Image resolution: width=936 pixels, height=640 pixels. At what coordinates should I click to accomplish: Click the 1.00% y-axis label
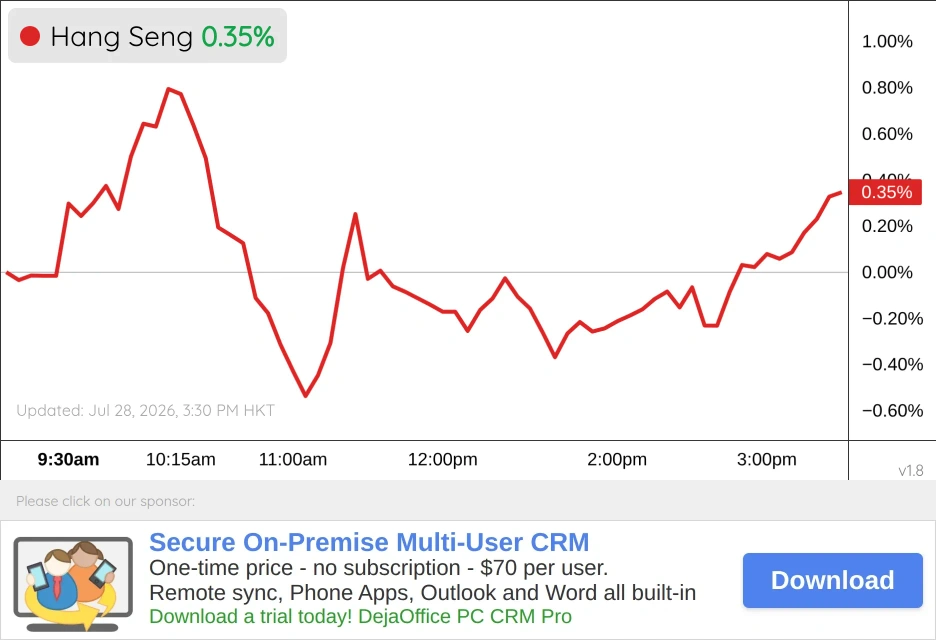[x=887, y=41]
